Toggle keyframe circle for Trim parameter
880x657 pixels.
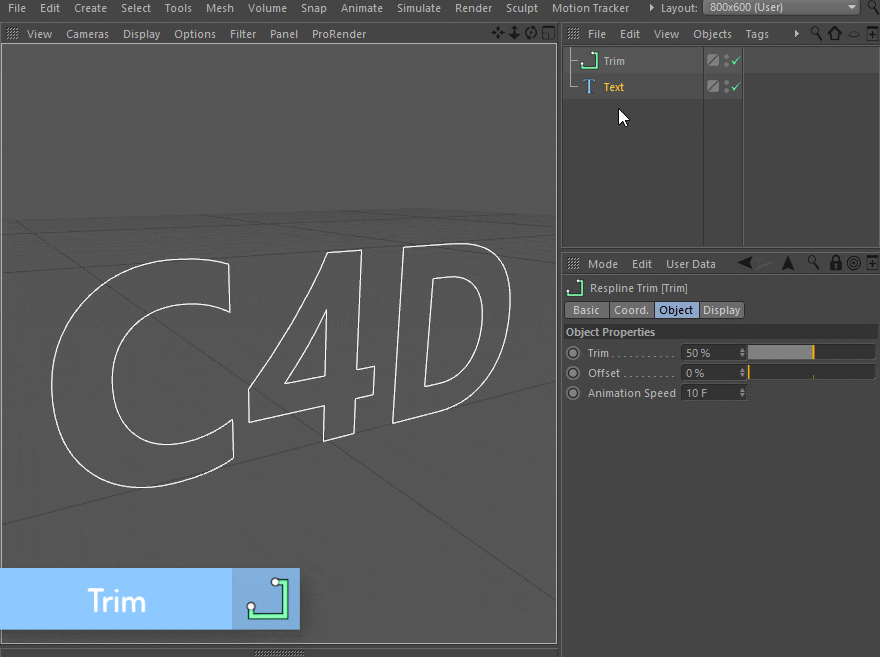click(x=573, y=353)
